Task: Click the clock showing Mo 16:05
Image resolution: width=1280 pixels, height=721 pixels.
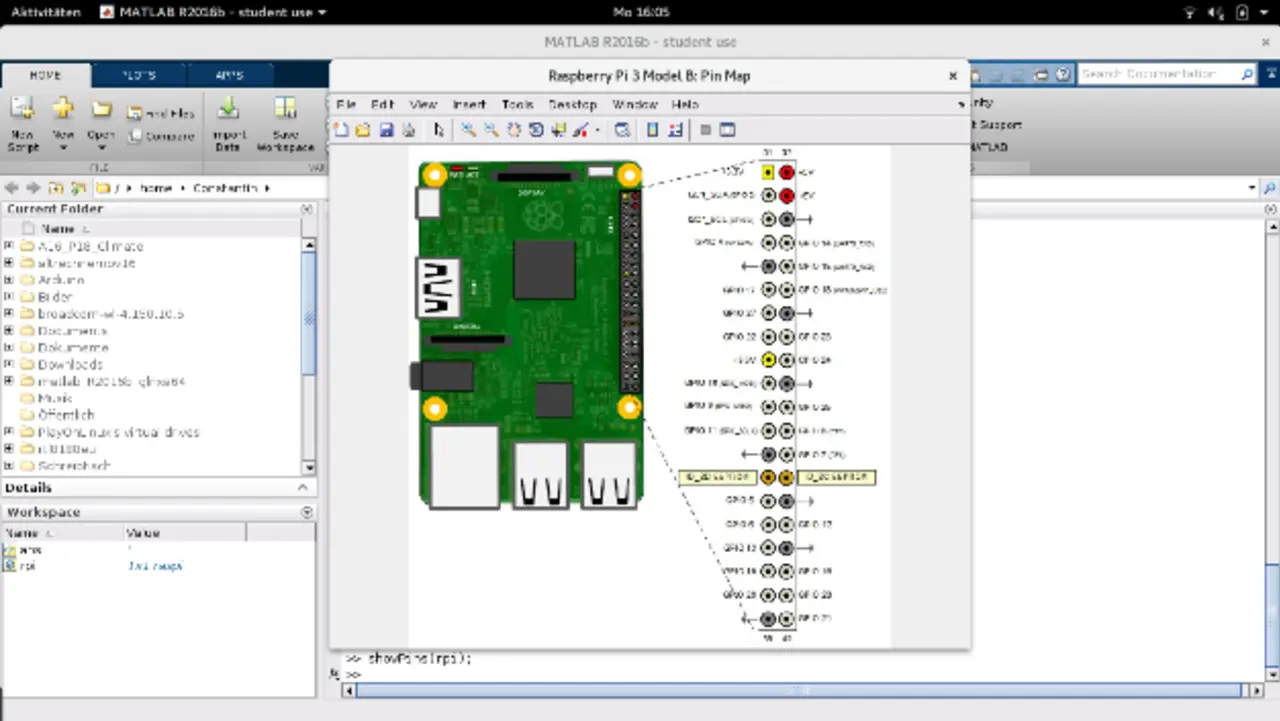Action: click(640, 12)
